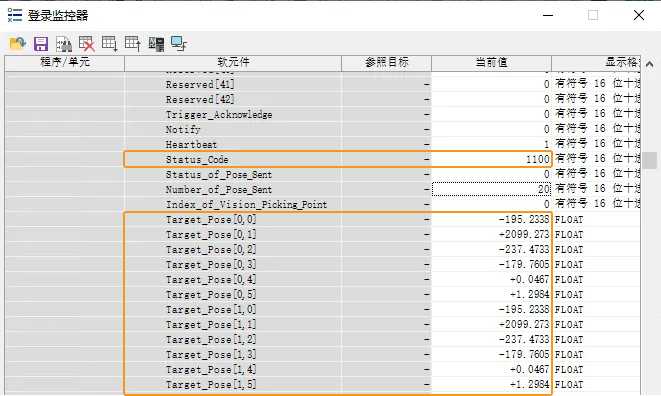Image resolution: width=661 pixels, height=396 pixels.
Task: Open file with the folder icon
Action: coord(17,44)
